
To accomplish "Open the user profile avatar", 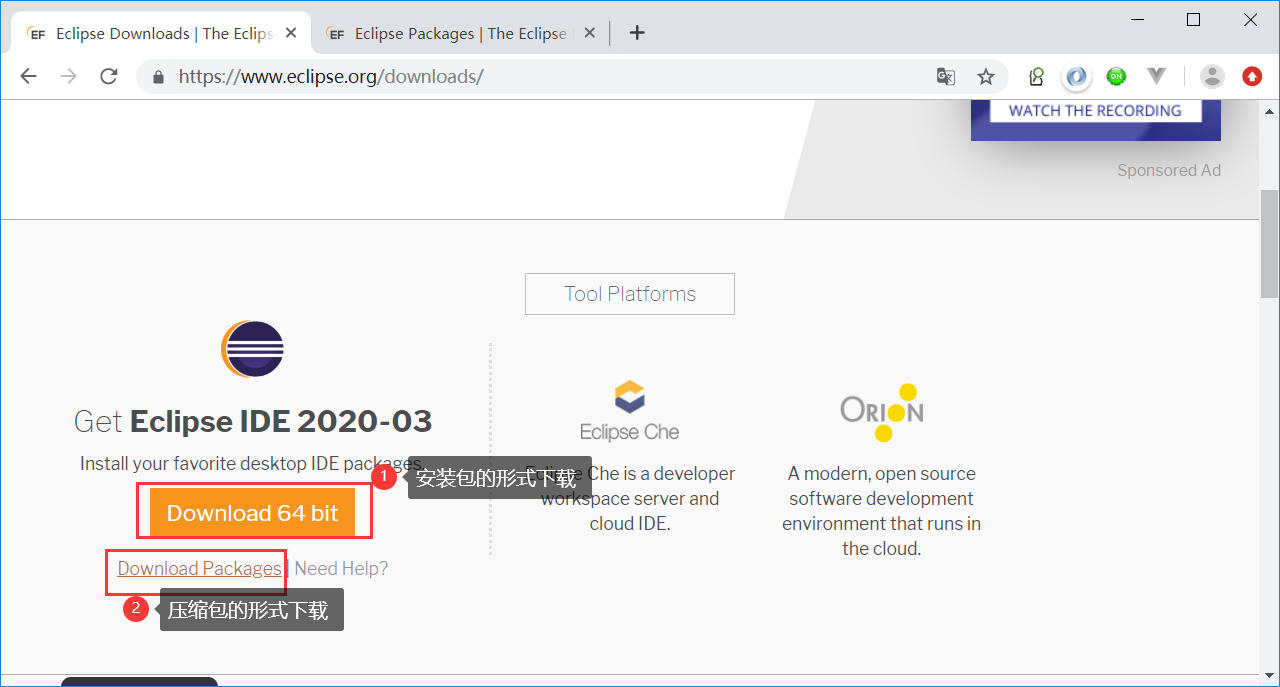I will point(1212,76).
